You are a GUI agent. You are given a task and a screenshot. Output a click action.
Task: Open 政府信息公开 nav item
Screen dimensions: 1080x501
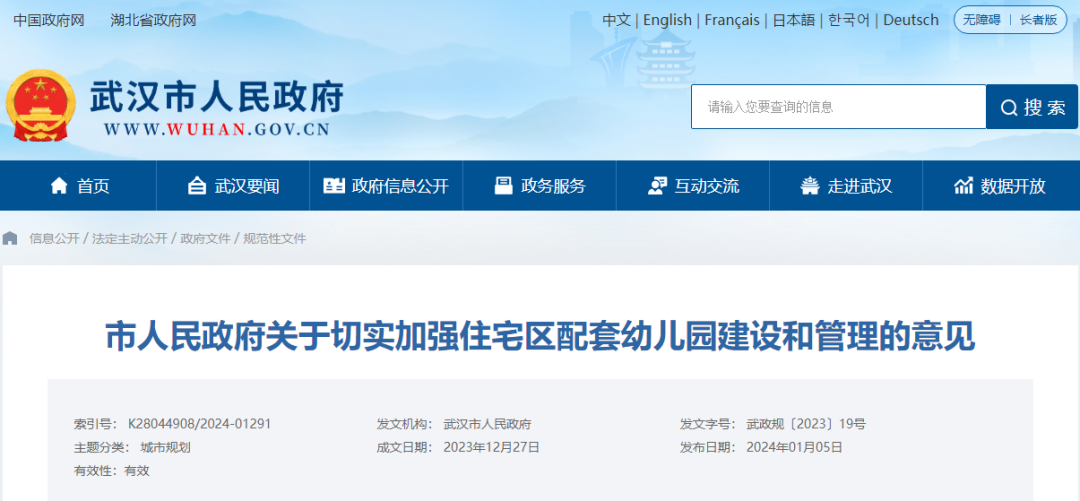point(386,185)
